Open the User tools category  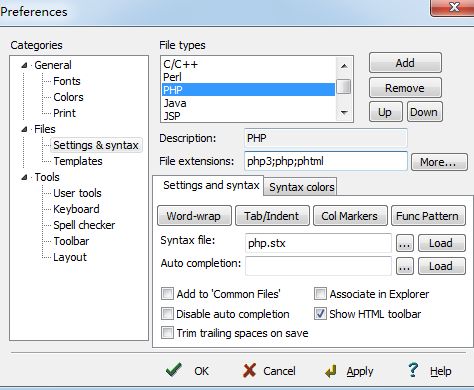tap(77, 193)
